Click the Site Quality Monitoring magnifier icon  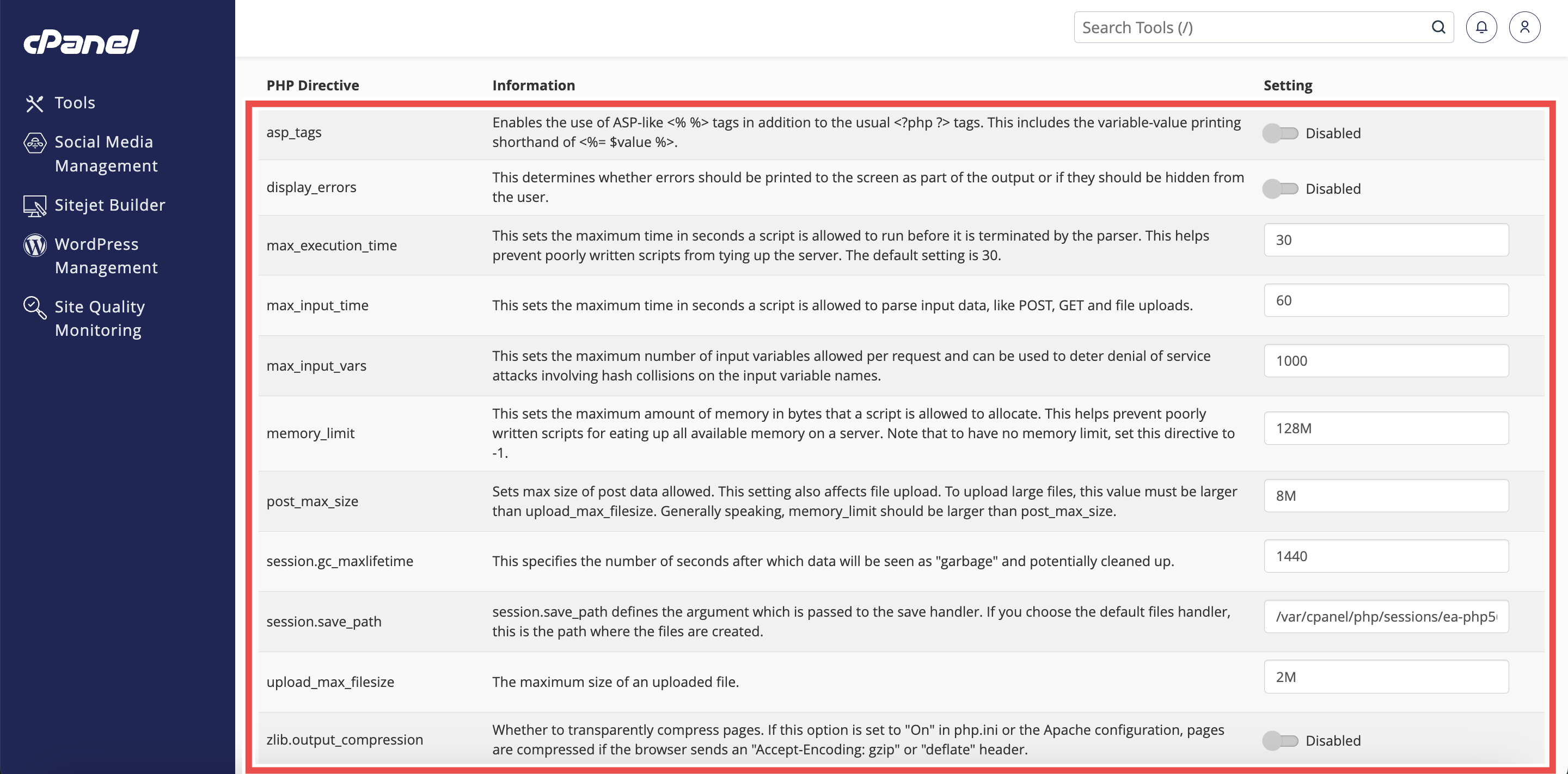pyautogui.click(x=35, y=308)
